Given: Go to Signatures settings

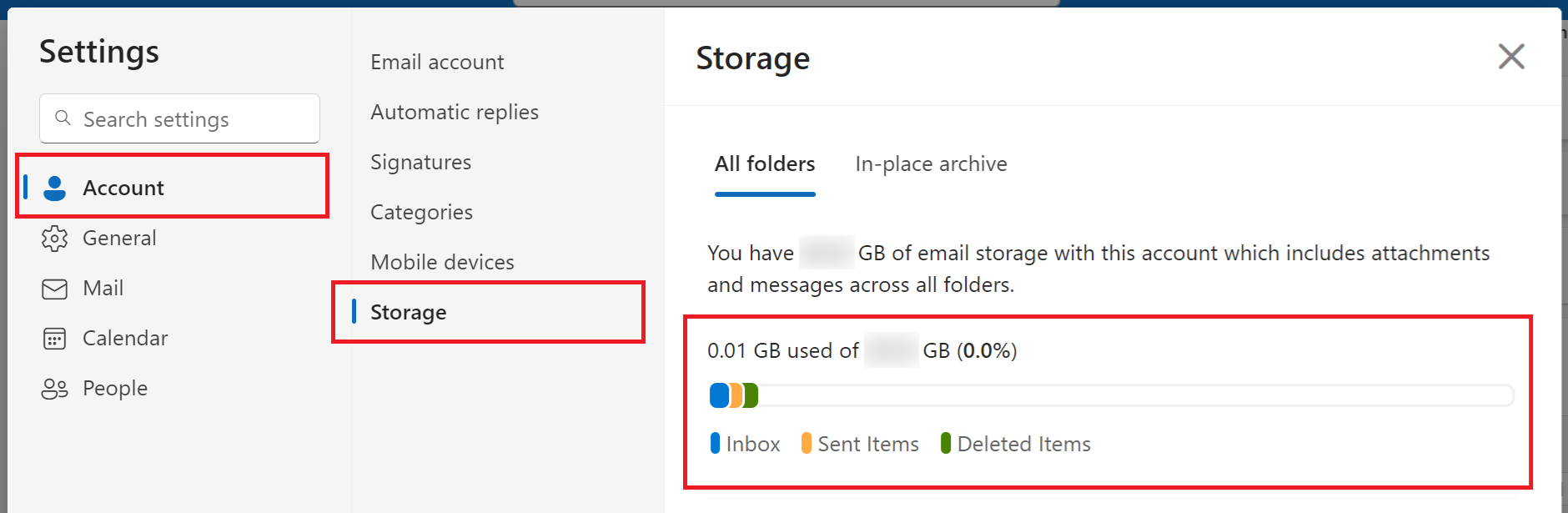Looking at the screenshot, I should click(x=420, y=163).
